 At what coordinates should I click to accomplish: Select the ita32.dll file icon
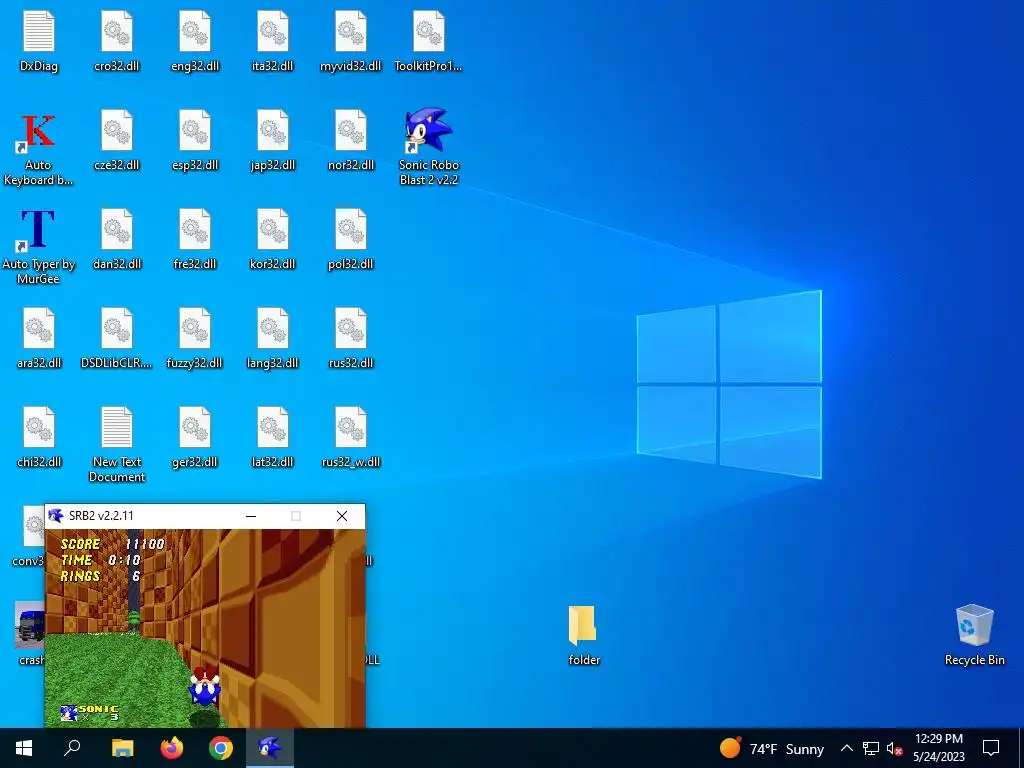pyautogui.click(x=272, y=32)
